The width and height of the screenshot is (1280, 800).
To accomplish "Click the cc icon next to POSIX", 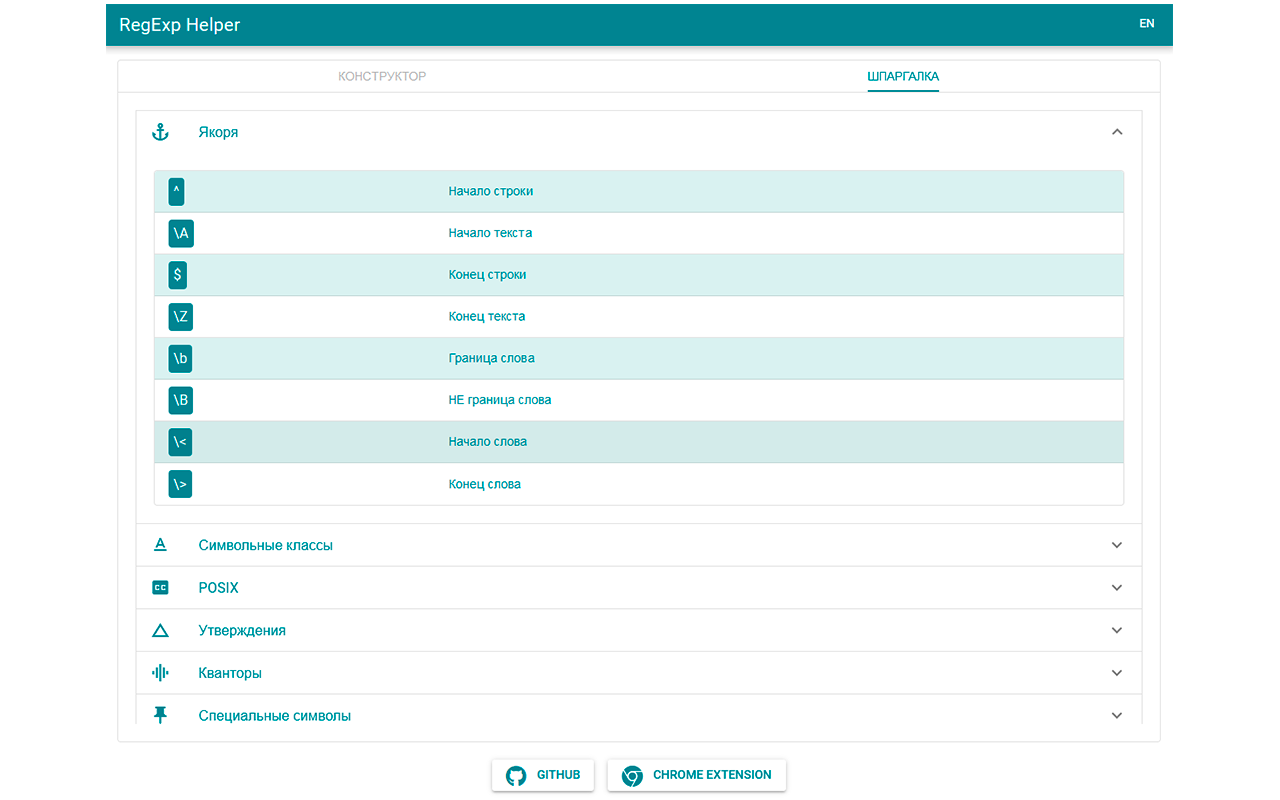I will [160, 587].
